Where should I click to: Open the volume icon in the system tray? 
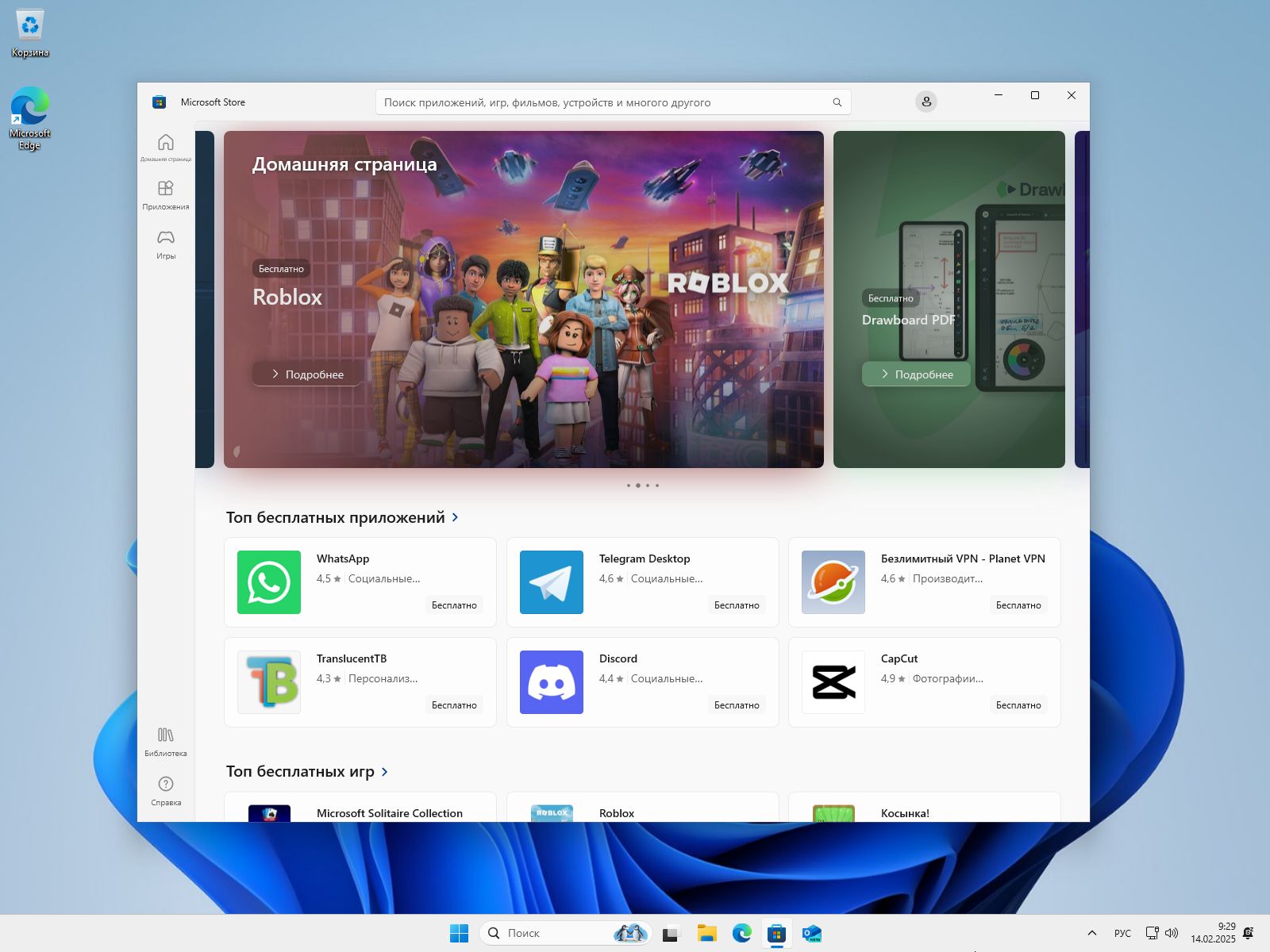pos(1171,933)
